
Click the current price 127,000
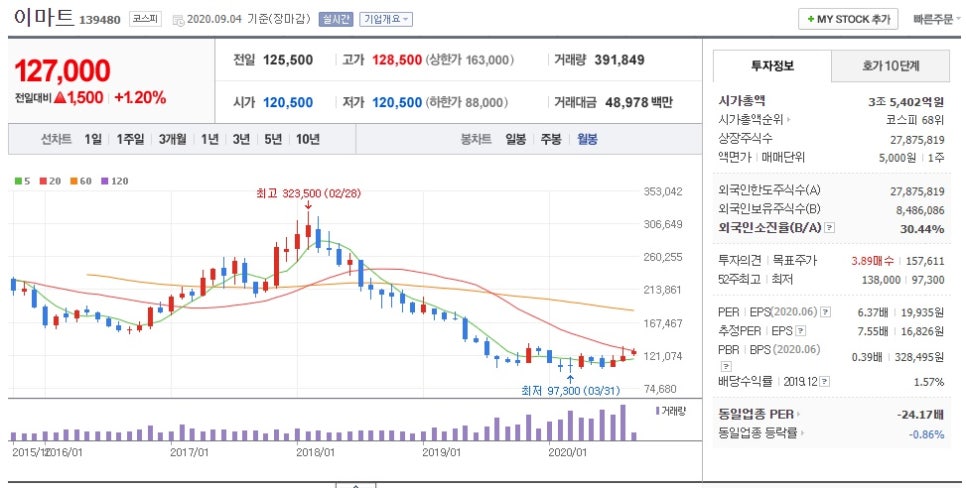click(x=63, y=71)
